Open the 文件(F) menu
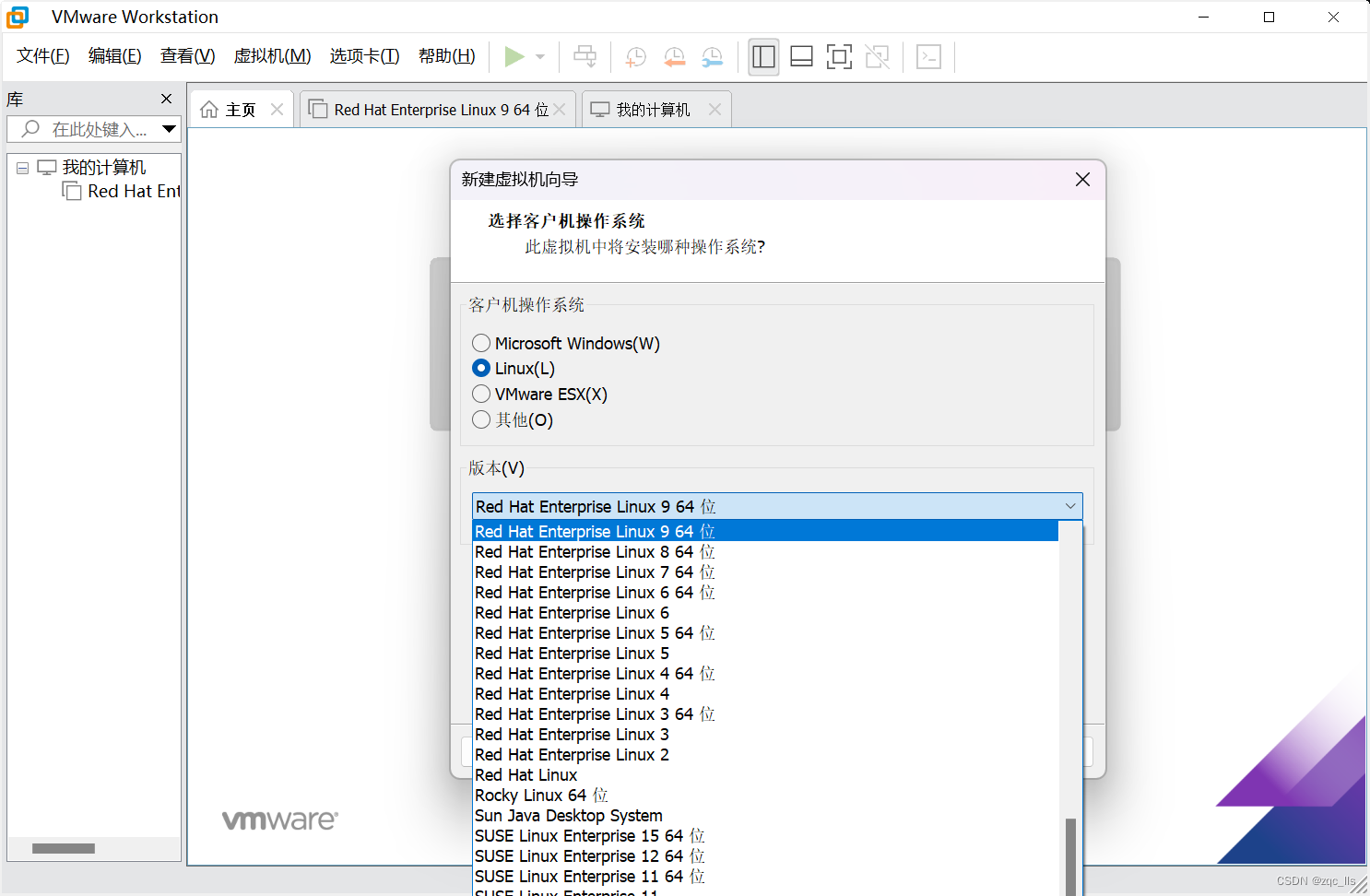The width and height of the screenshot is (1370, 896). (42, 56)
